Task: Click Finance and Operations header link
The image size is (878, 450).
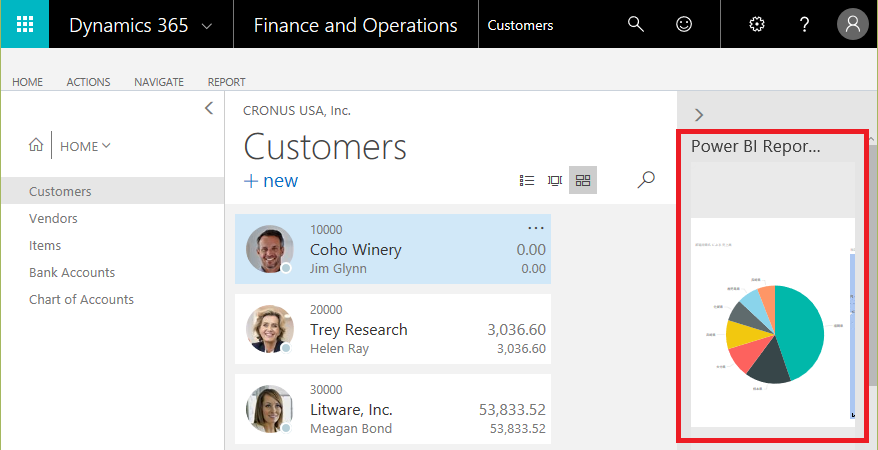Action: click(x=356, y=25)
